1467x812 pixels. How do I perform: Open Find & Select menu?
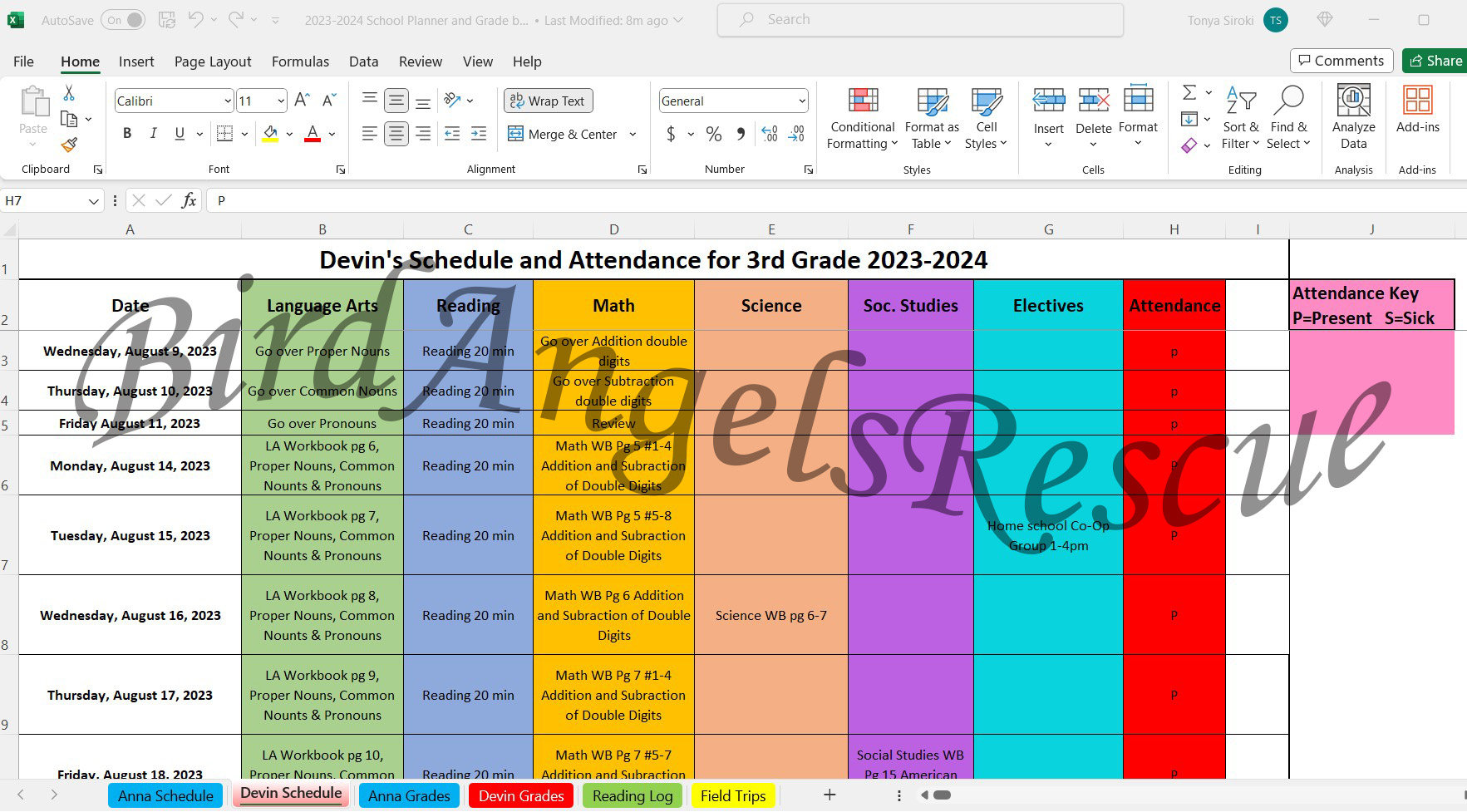pyautogui.click(x=1288, y=118)
